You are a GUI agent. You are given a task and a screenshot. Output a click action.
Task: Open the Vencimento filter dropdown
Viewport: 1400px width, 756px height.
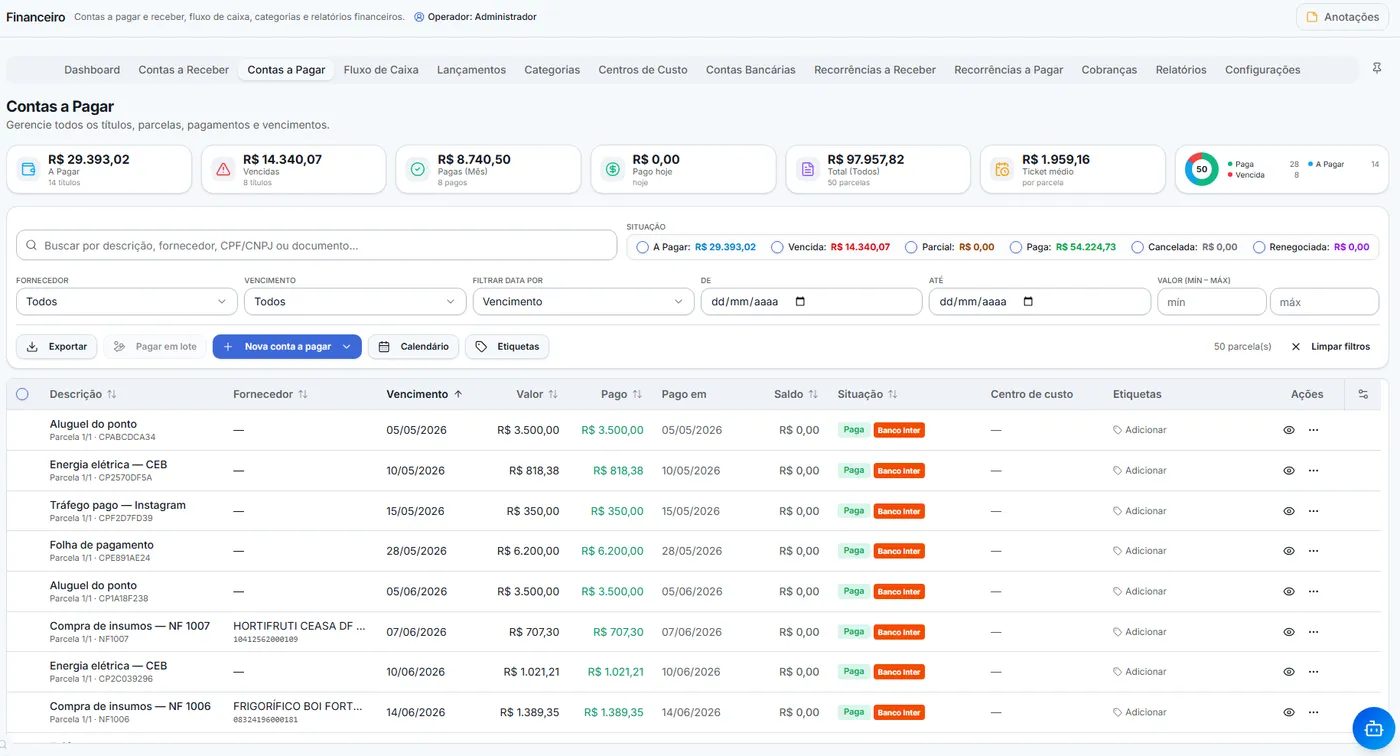point(355,301)
